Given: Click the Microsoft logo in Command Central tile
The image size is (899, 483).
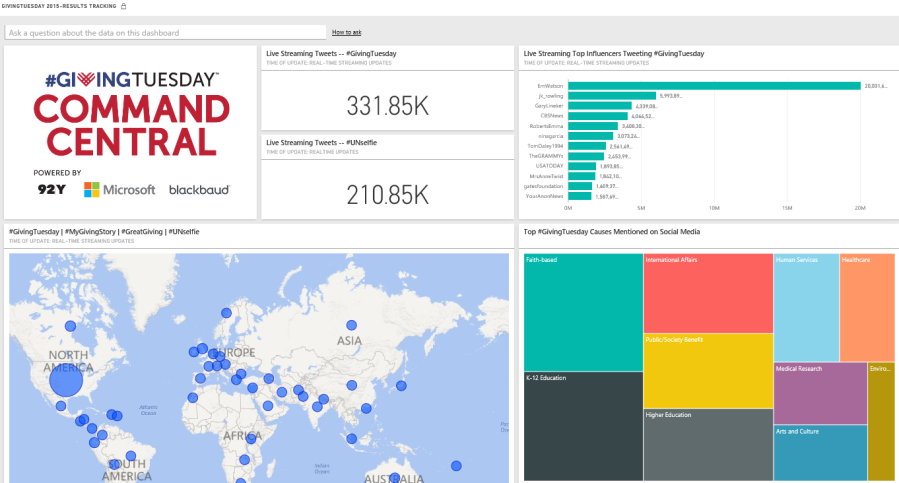Looking at the screenshot, I should [x=119, y=189].
